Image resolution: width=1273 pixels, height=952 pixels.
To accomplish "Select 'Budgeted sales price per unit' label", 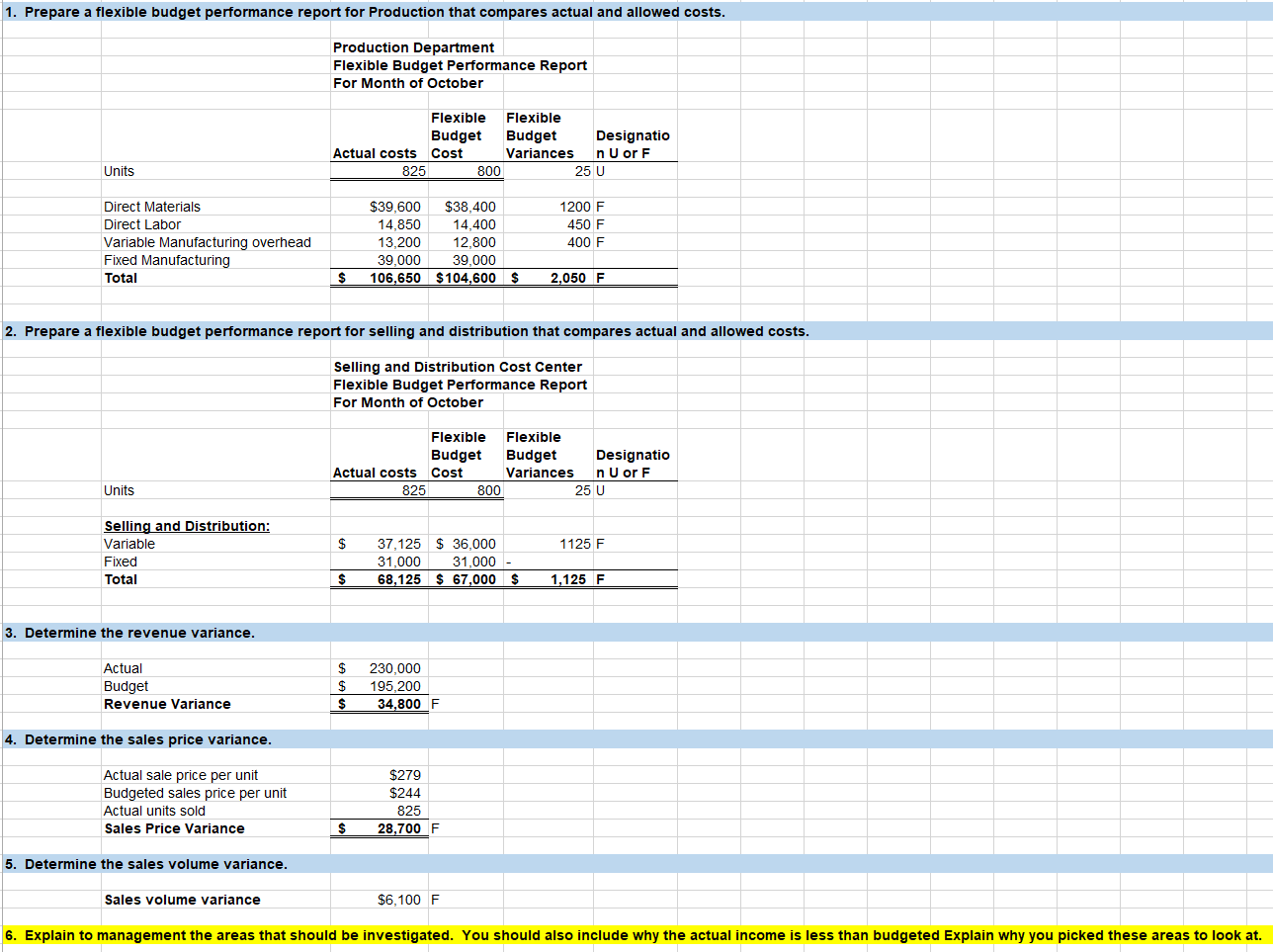I will click(196, 793).
